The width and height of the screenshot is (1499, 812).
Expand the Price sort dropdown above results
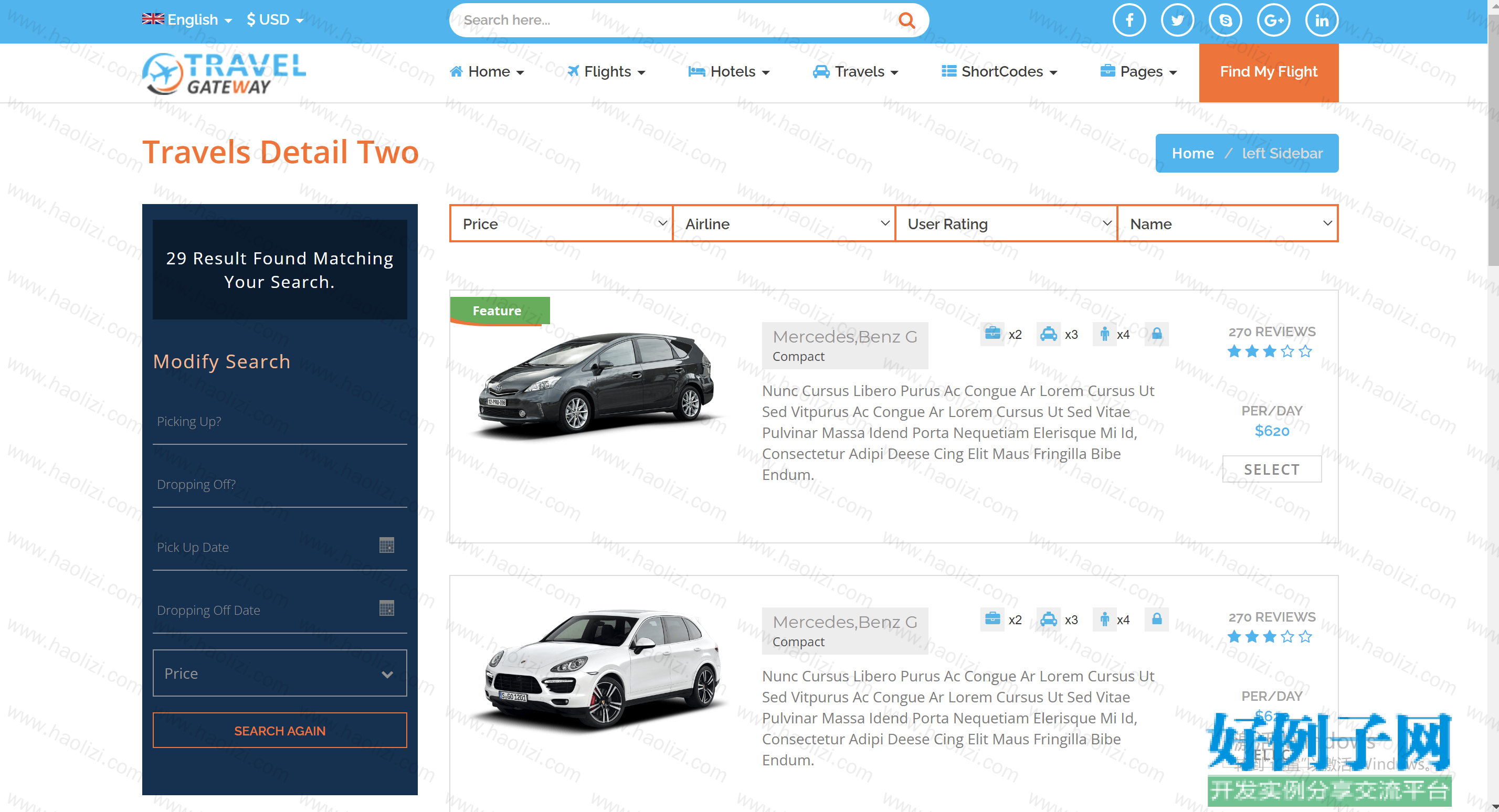click(562, 223)
